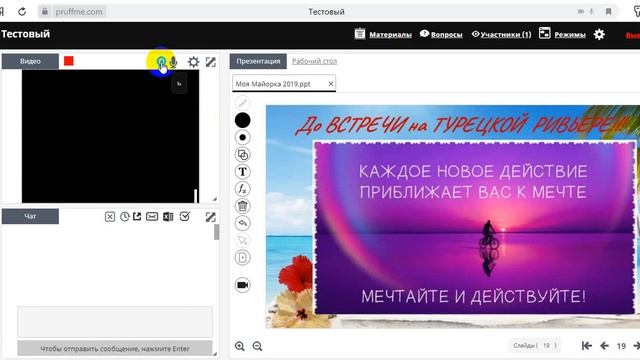Viewport: 640px width, 360px height.
Task: Click the envelope icon in chat toolbar
Action: tap(152, 217)
